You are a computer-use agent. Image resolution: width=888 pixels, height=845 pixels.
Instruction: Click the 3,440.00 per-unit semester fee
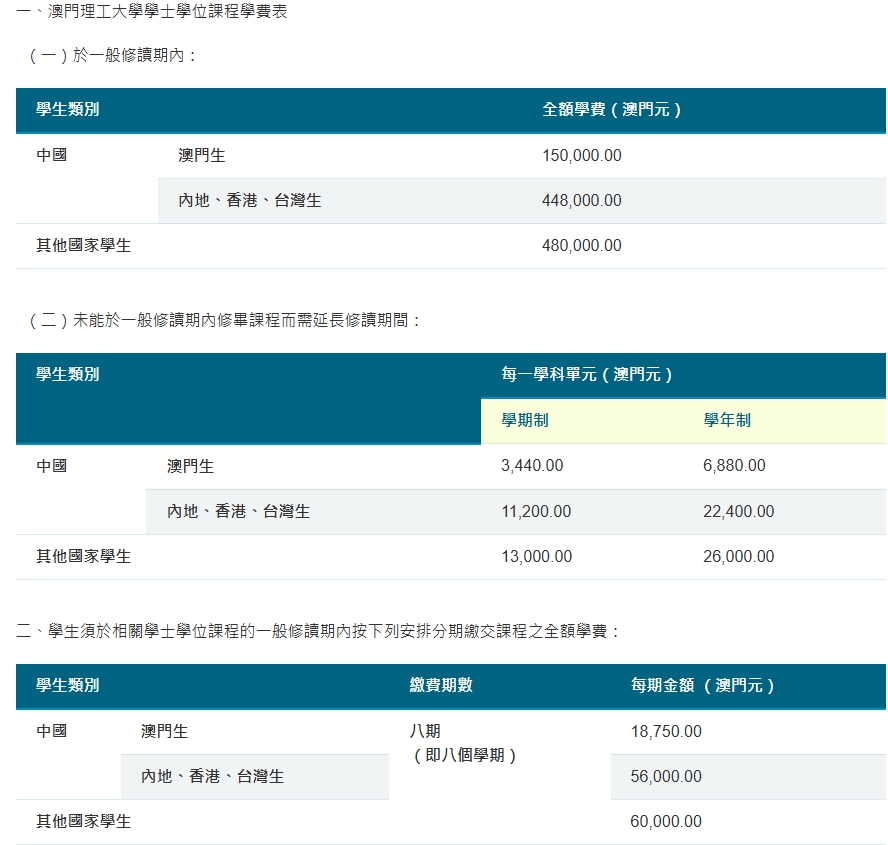click(x=532, y=466)
